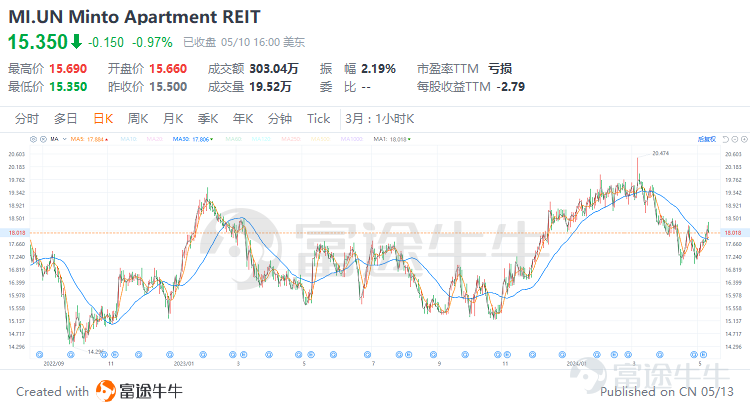Select the 日K daily candlestick tab
Viewport: 750px width, 412px height.
103,119
